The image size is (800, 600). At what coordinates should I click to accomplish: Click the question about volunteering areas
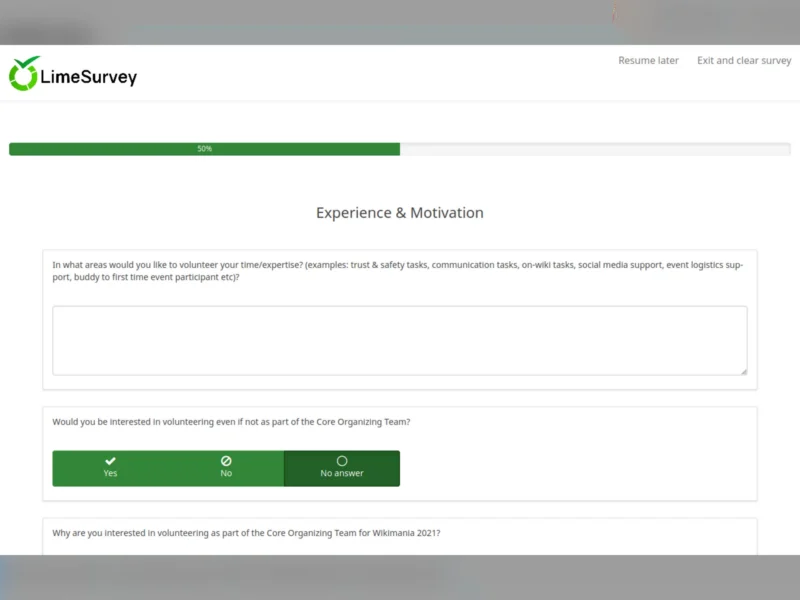point(398,271)
